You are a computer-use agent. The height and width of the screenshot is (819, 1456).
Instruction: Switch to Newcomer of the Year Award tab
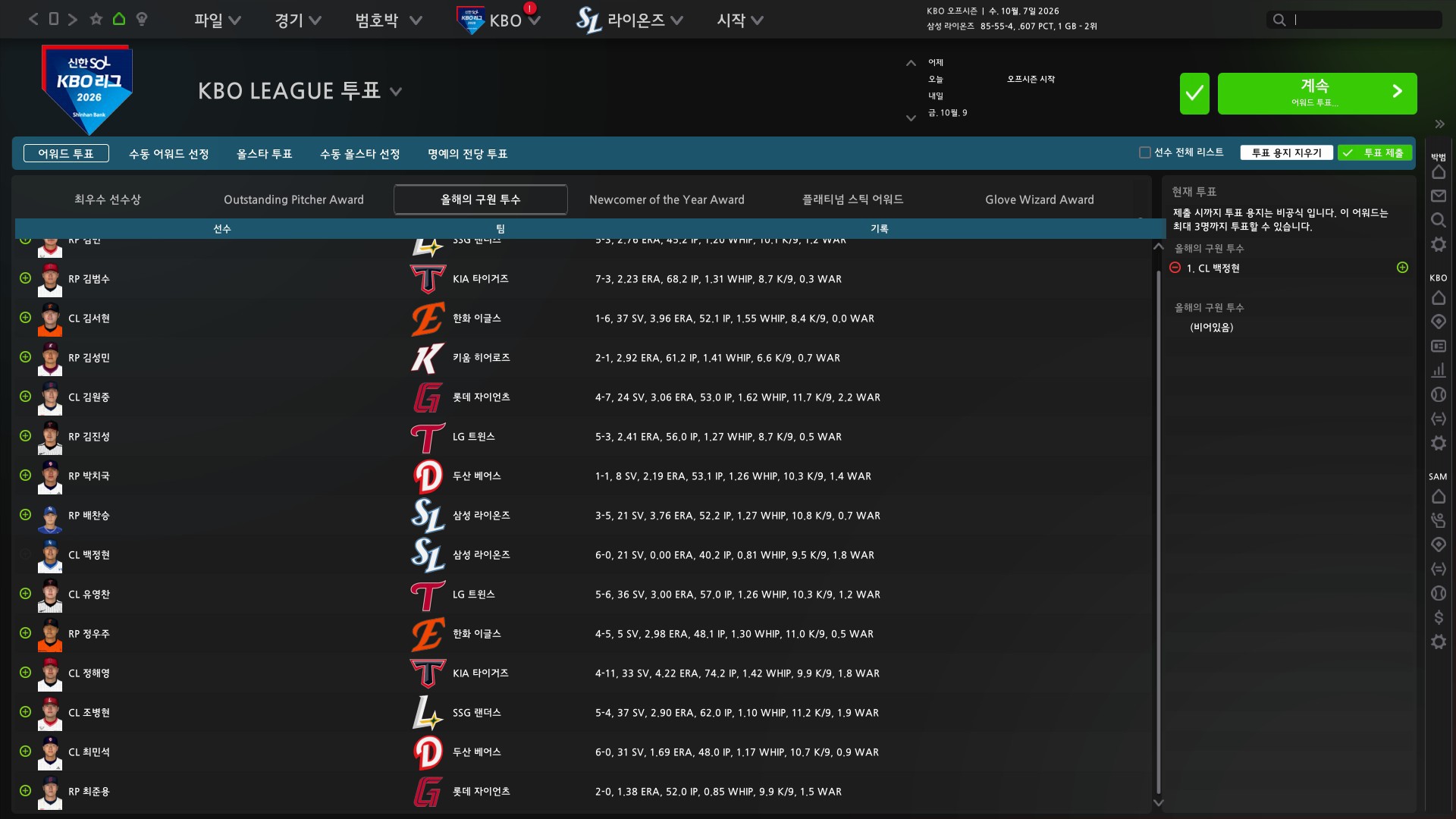coord(667,199)
